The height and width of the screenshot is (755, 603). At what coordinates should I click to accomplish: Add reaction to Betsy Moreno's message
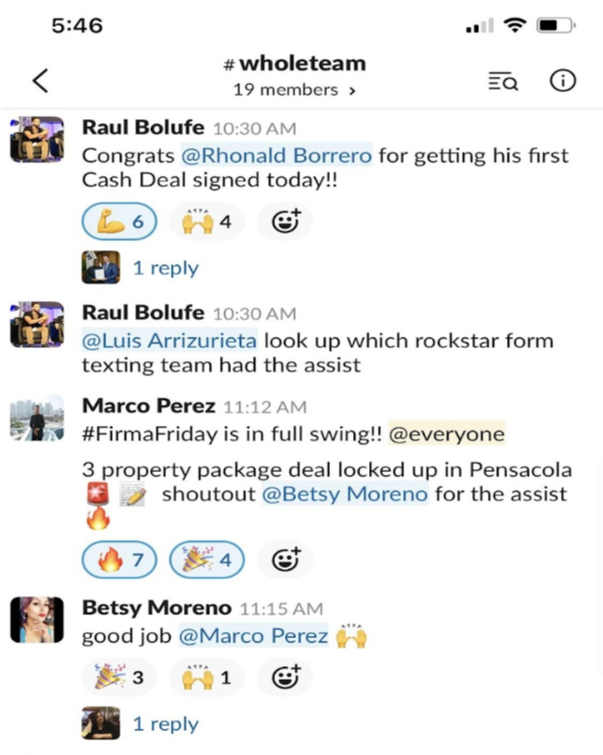(x=285, y=678)
